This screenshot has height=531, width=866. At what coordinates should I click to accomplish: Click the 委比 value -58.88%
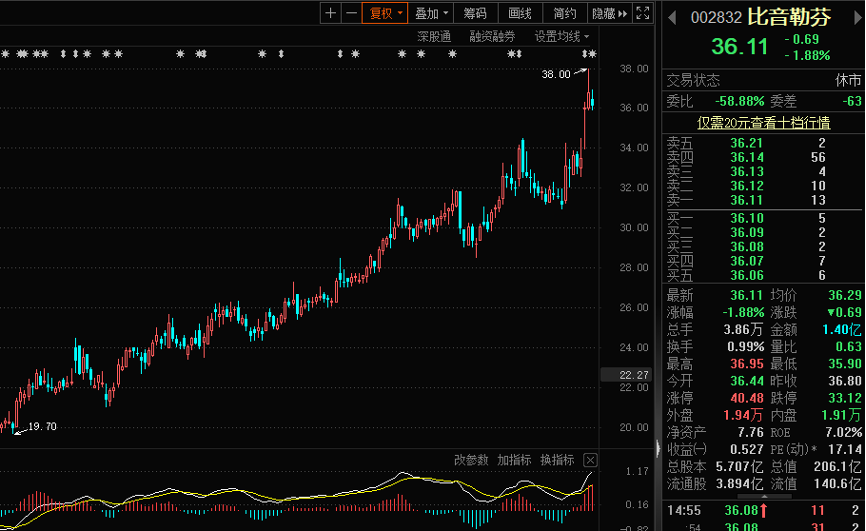740,102
